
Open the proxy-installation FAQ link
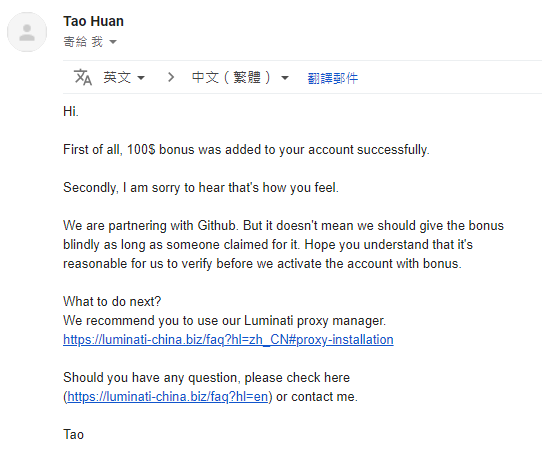[228, 340]
